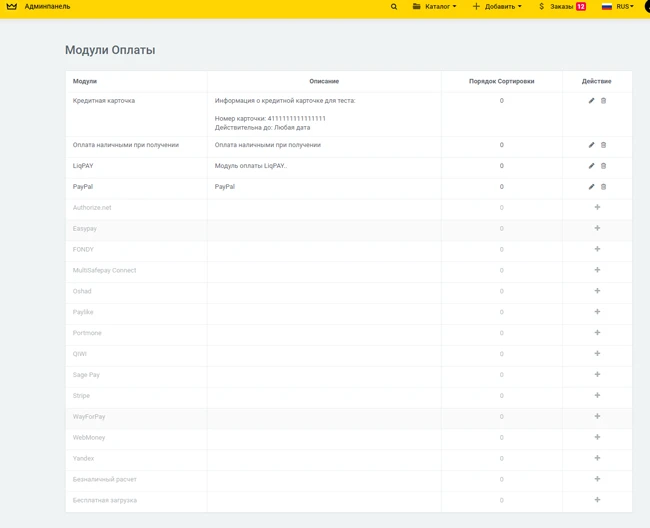
Task: Install the QIWI payment module
Action: (x=597, y=354)
